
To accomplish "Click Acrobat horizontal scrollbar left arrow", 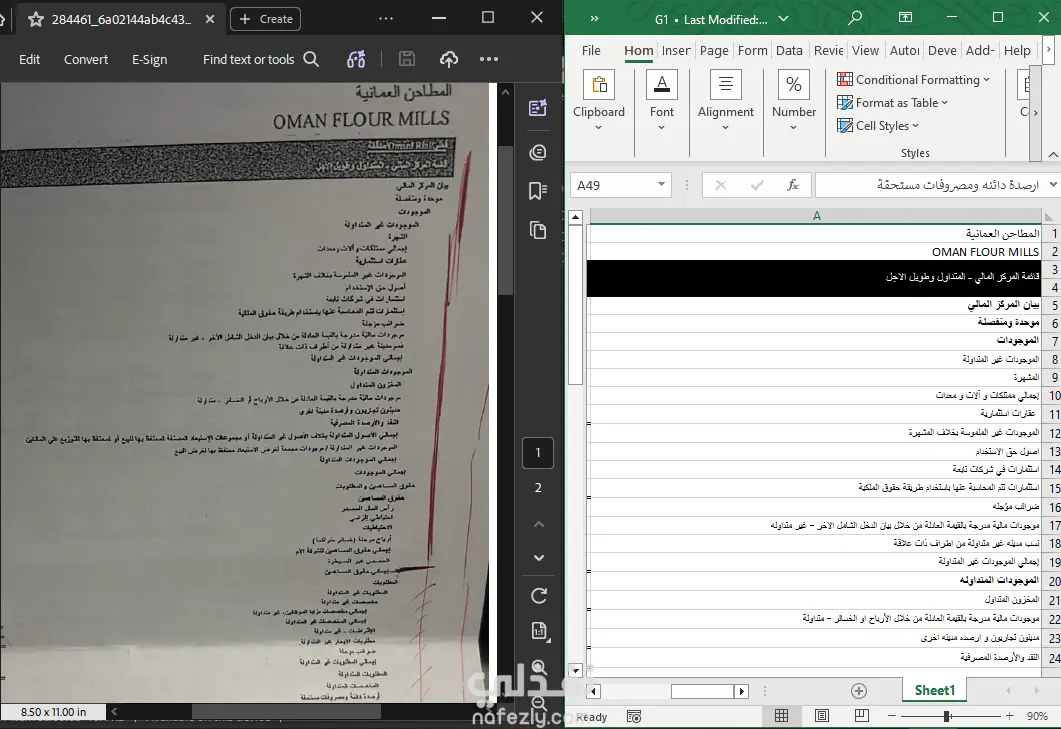I will point(114,711).
